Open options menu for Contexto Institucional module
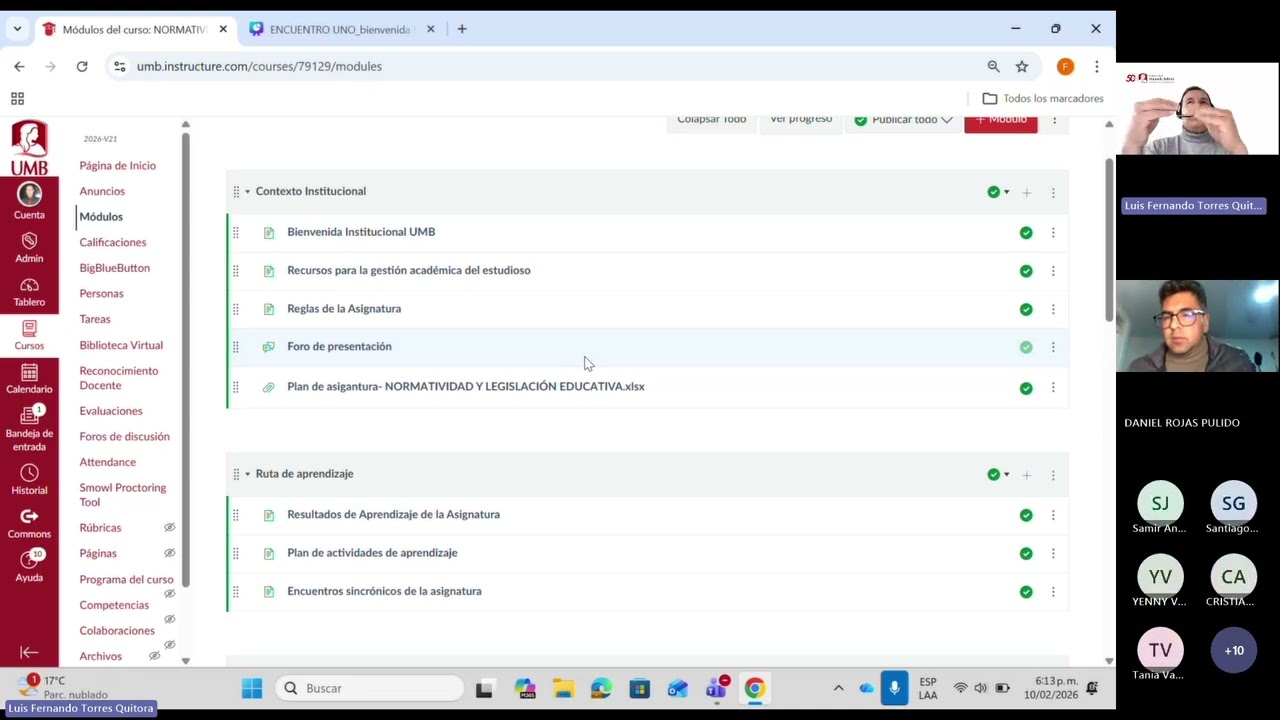Screen dimensions: 1280x720 coord(1053,192)
